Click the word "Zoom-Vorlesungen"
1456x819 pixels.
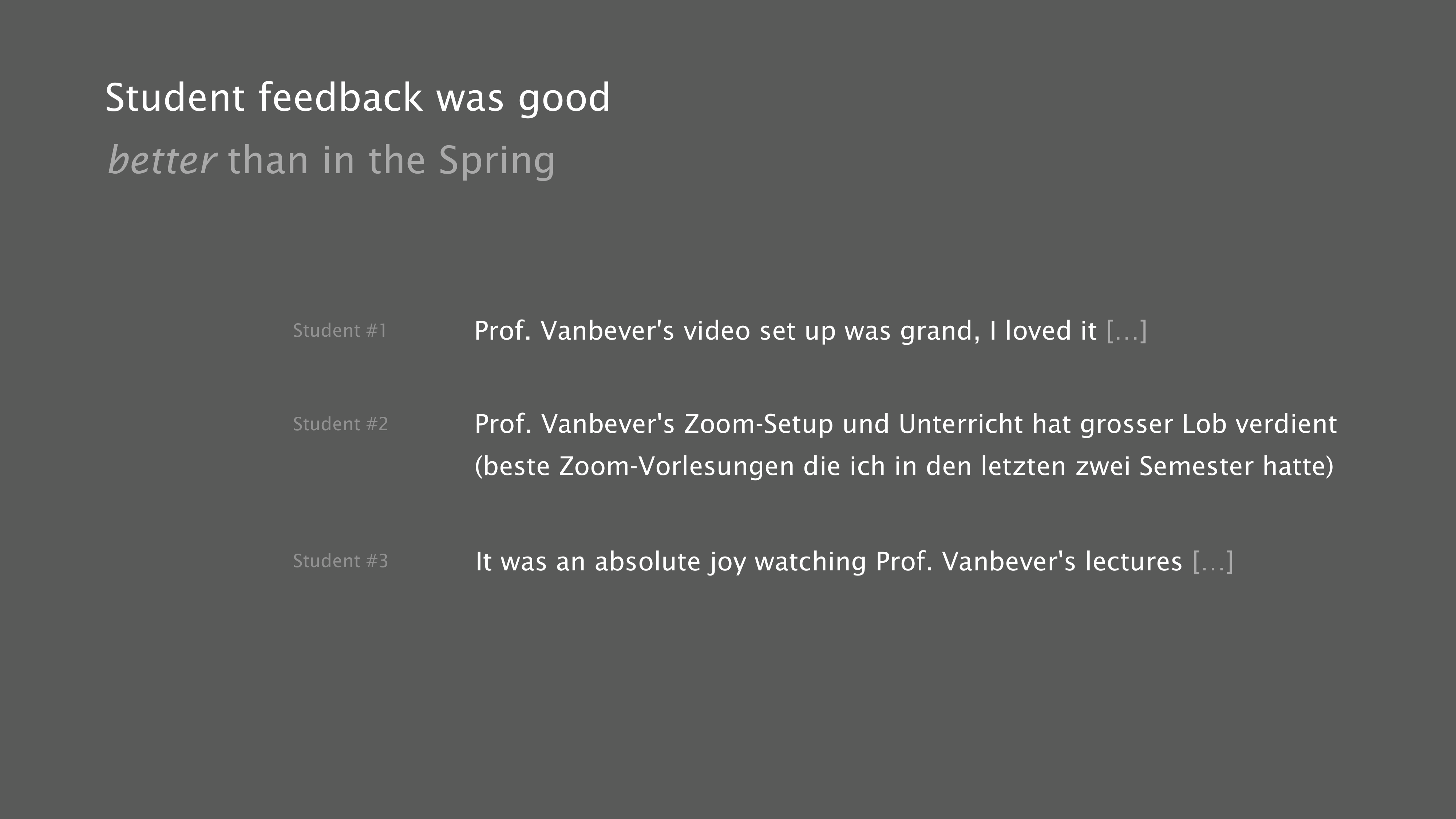tap(677, 466)
